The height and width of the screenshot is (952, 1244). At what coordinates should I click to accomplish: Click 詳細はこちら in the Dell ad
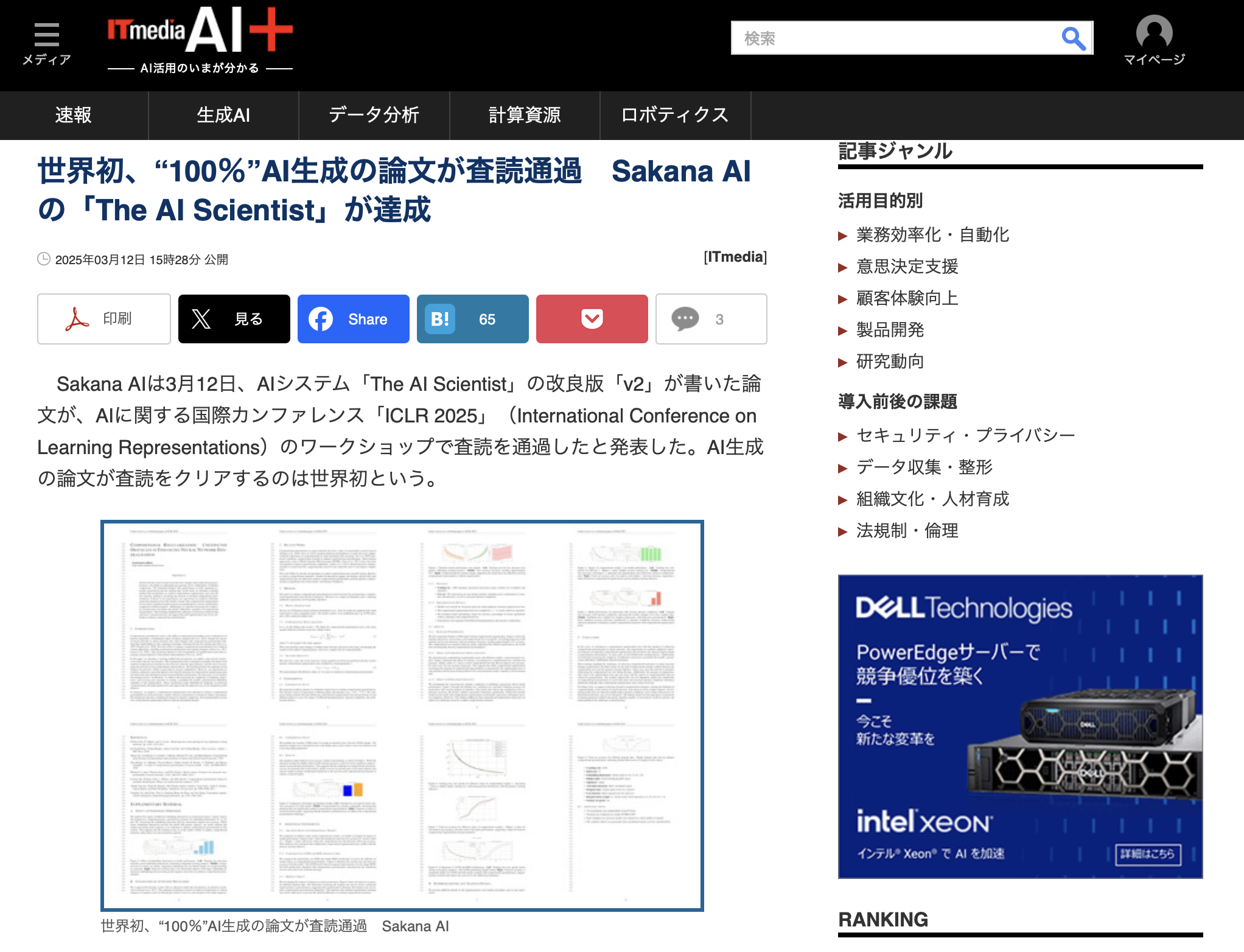1147,854
